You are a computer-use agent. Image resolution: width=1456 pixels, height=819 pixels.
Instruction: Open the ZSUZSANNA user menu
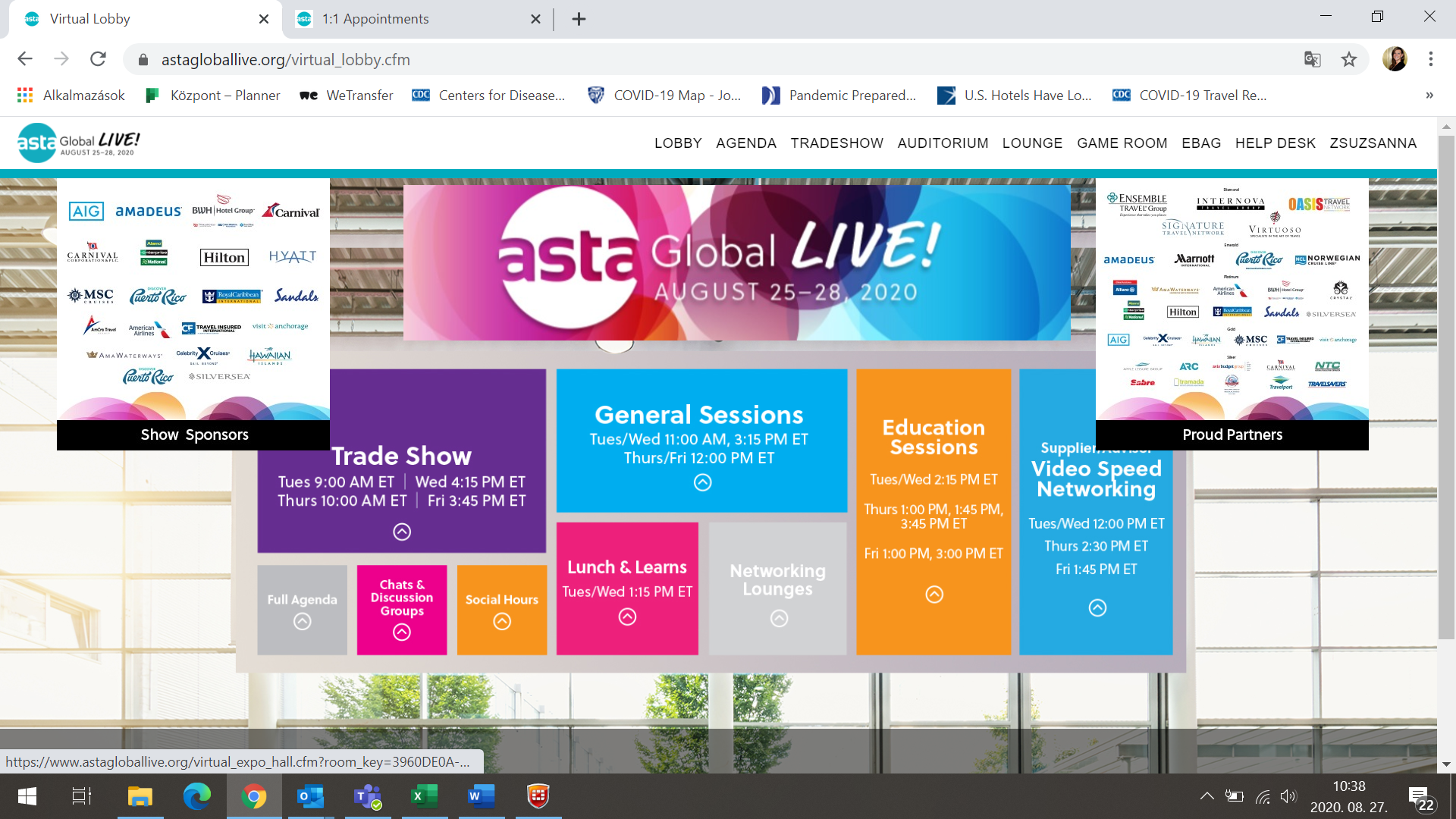pyautogui.click(x=1373, y=143)
